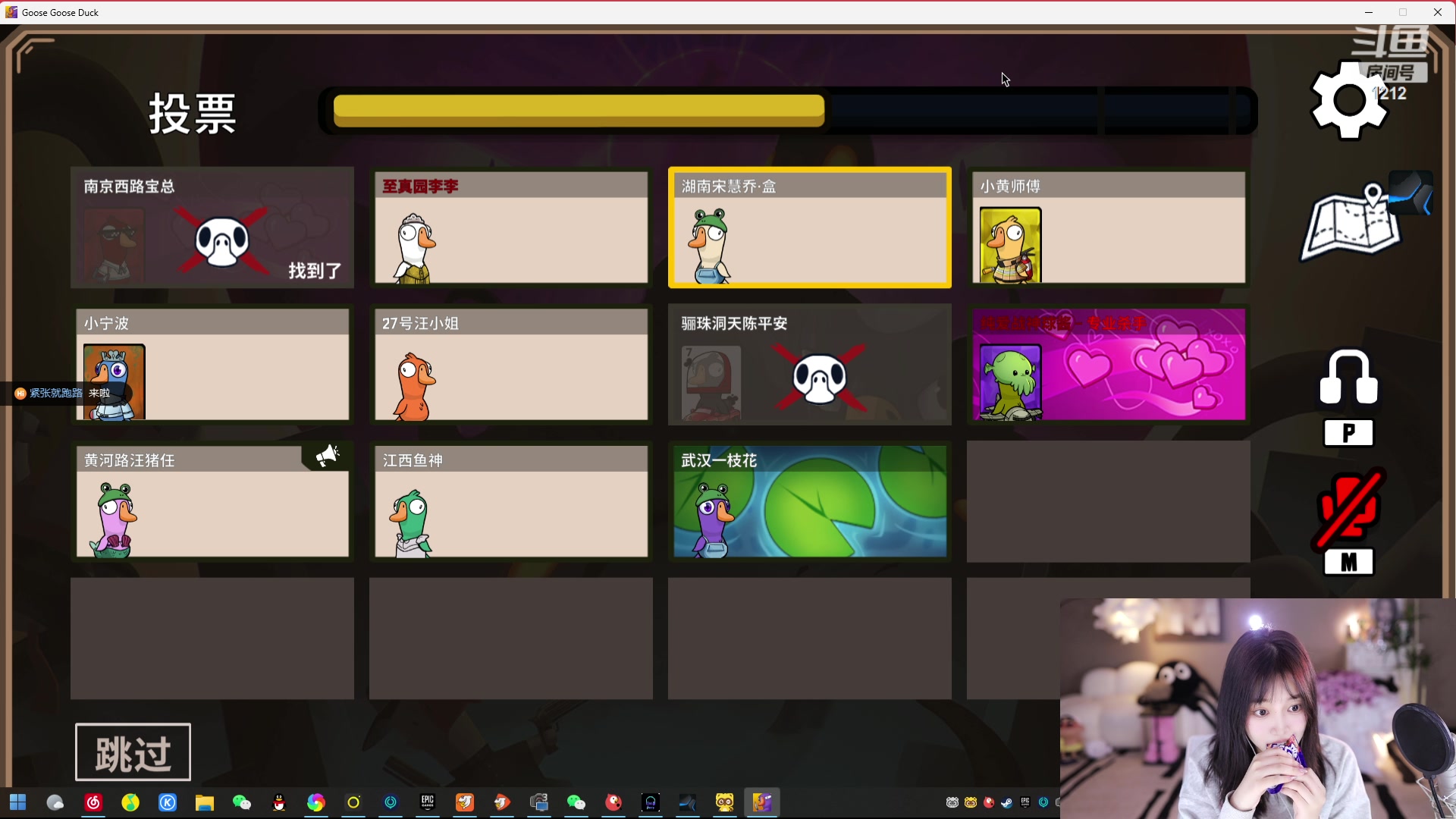Select the 湖南宋慧乔·盒 player card
1456x819 pixels.
tap(809, 227)
